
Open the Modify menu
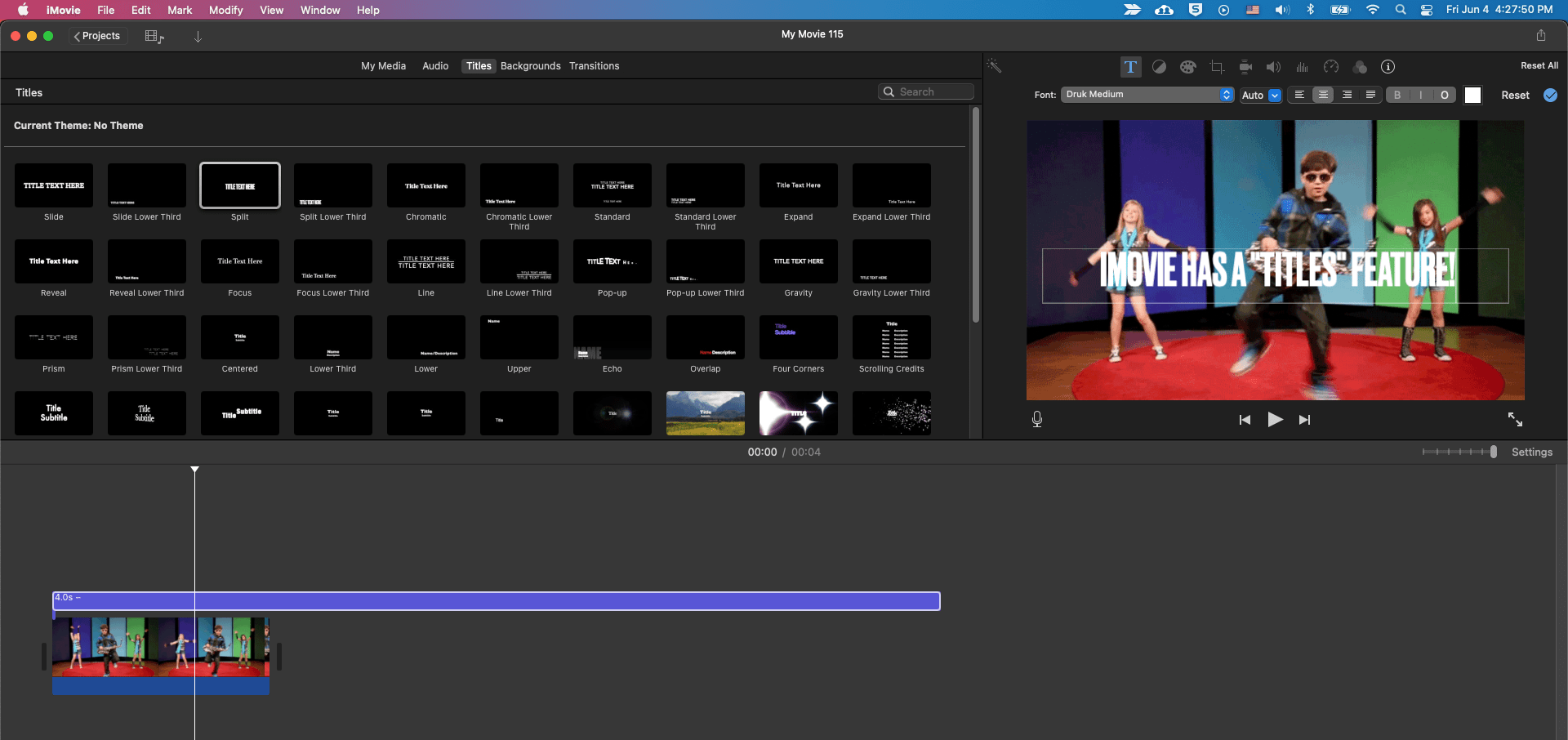225,10
